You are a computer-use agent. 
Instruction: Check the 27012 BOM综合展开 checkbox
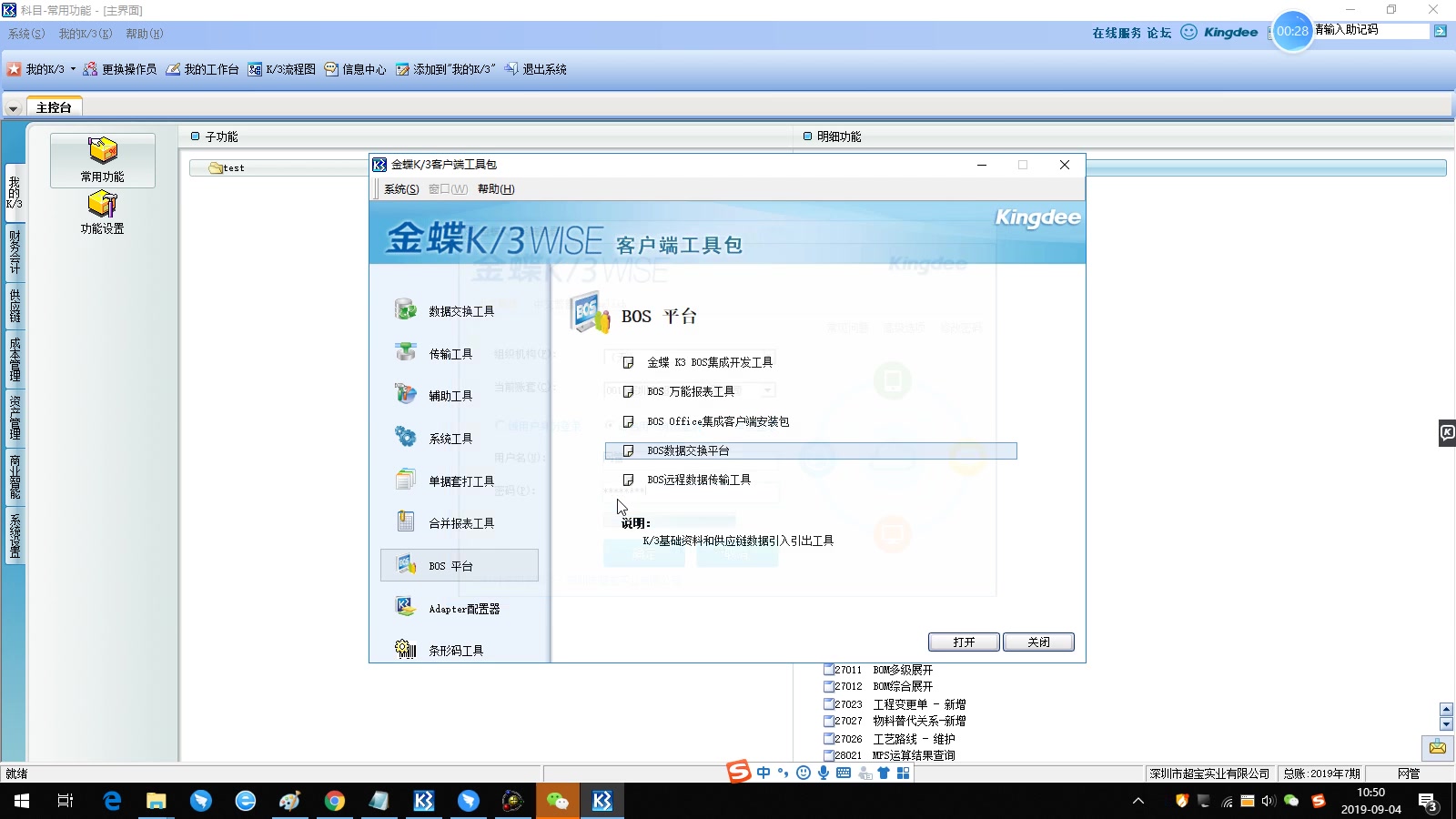829,686
